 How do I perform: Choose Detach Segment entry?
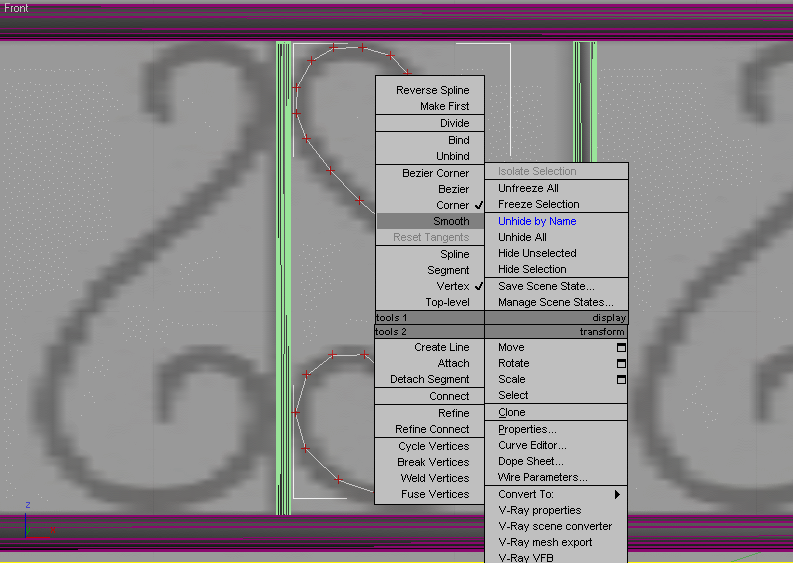[x=429, y=379]
